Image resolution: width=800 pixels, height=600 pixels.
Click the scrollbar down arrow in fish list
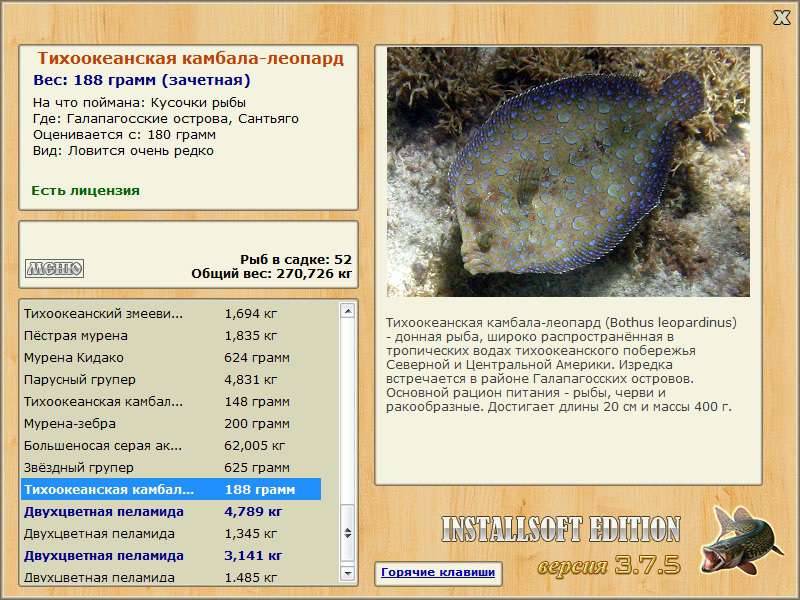(347, 573)
